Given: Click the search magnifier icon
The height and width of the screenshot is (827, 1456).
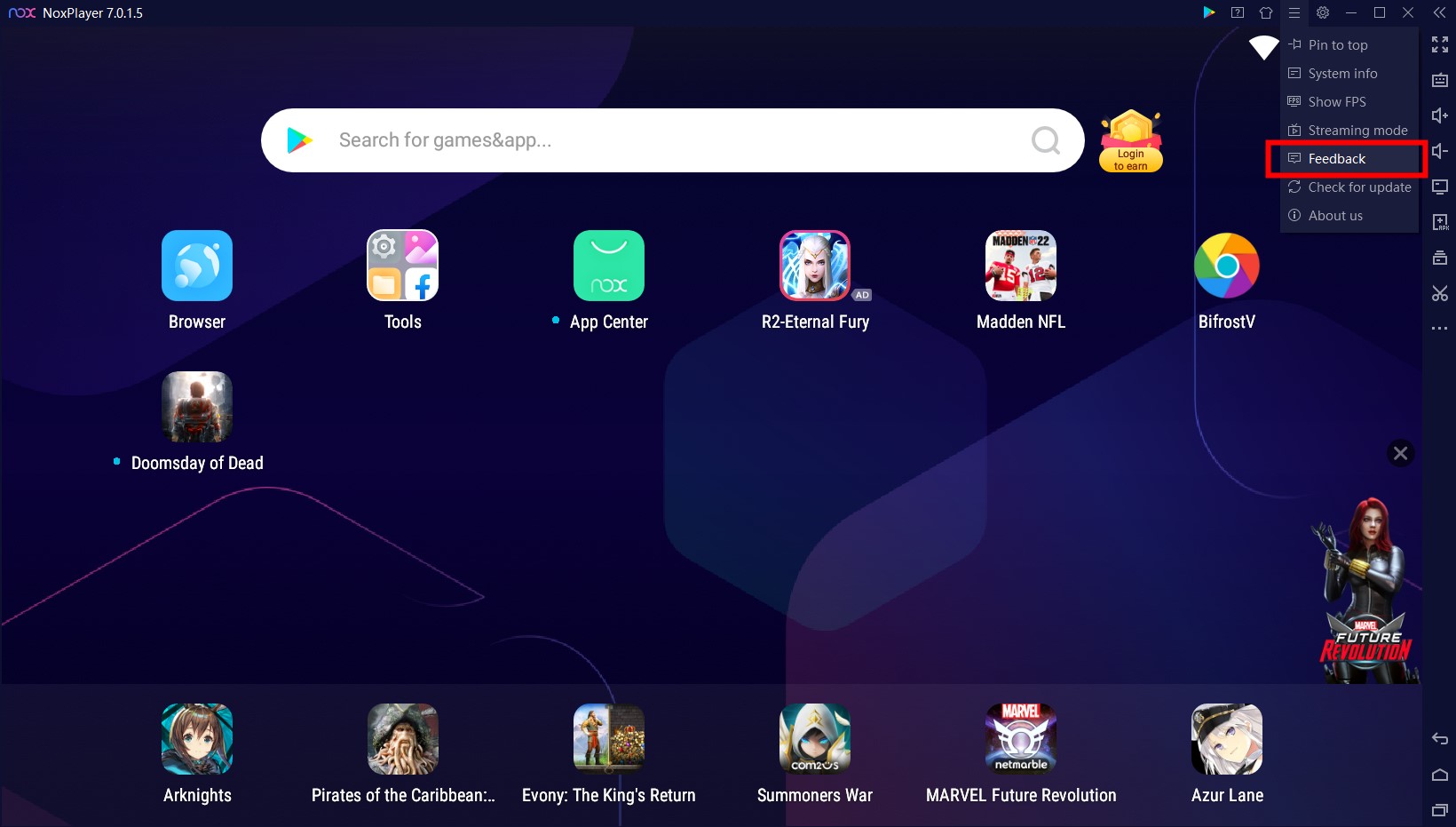Looking at the screenshot, I should click(x=1046, y=140).
